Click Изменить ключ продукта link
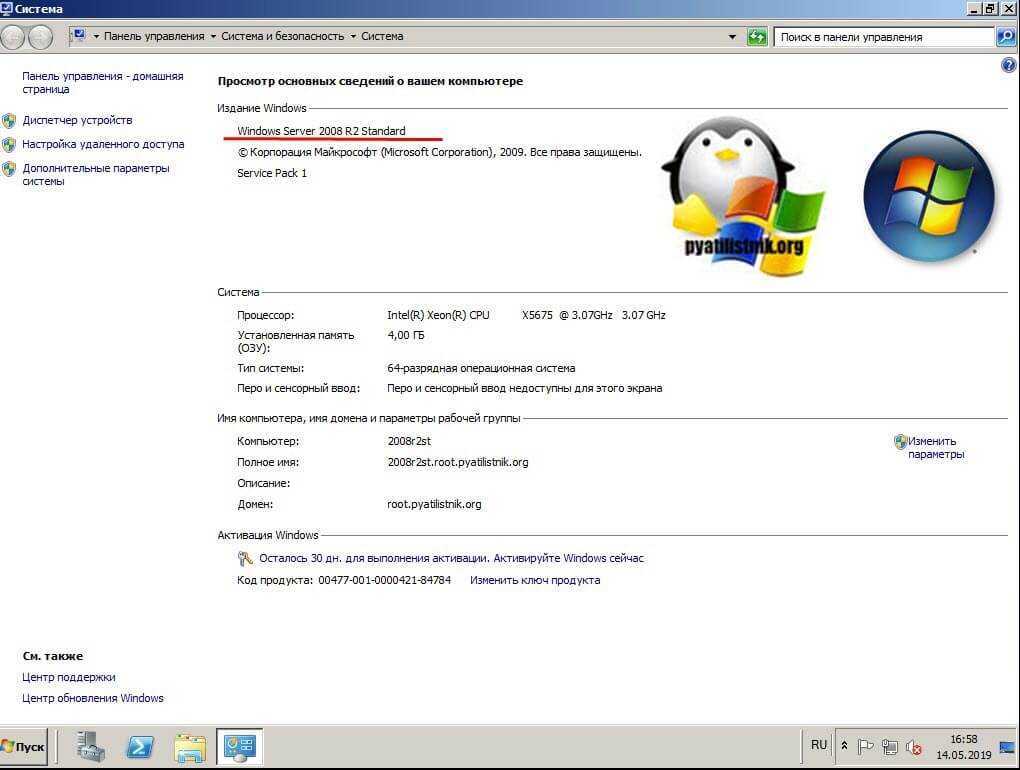This screenshot has height=770, width=1020. pyautogui.click(x=535, y=580)
